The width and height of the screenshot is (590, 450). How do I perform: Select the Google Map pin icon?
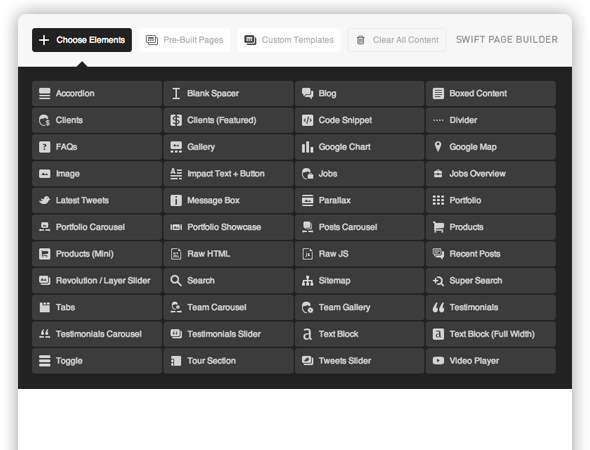coord(438,147)
